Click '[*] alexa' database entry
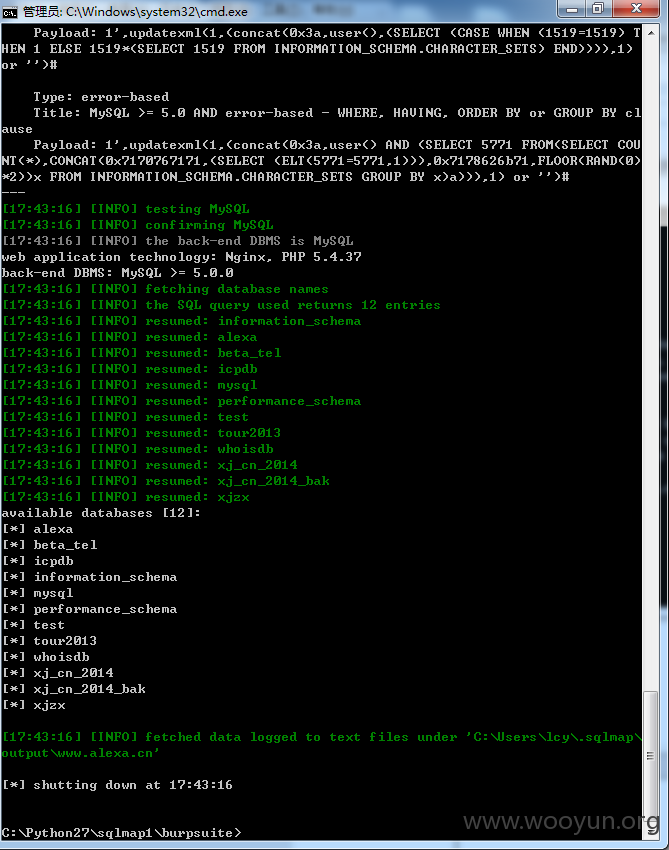Viewport: 669px width, 850px height. click(37, 529)
